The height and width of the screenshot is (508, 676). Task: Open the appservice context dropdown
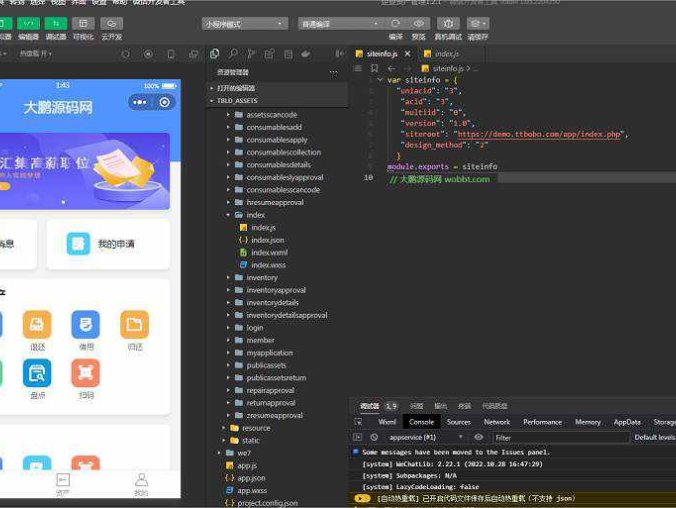[426, 437]
